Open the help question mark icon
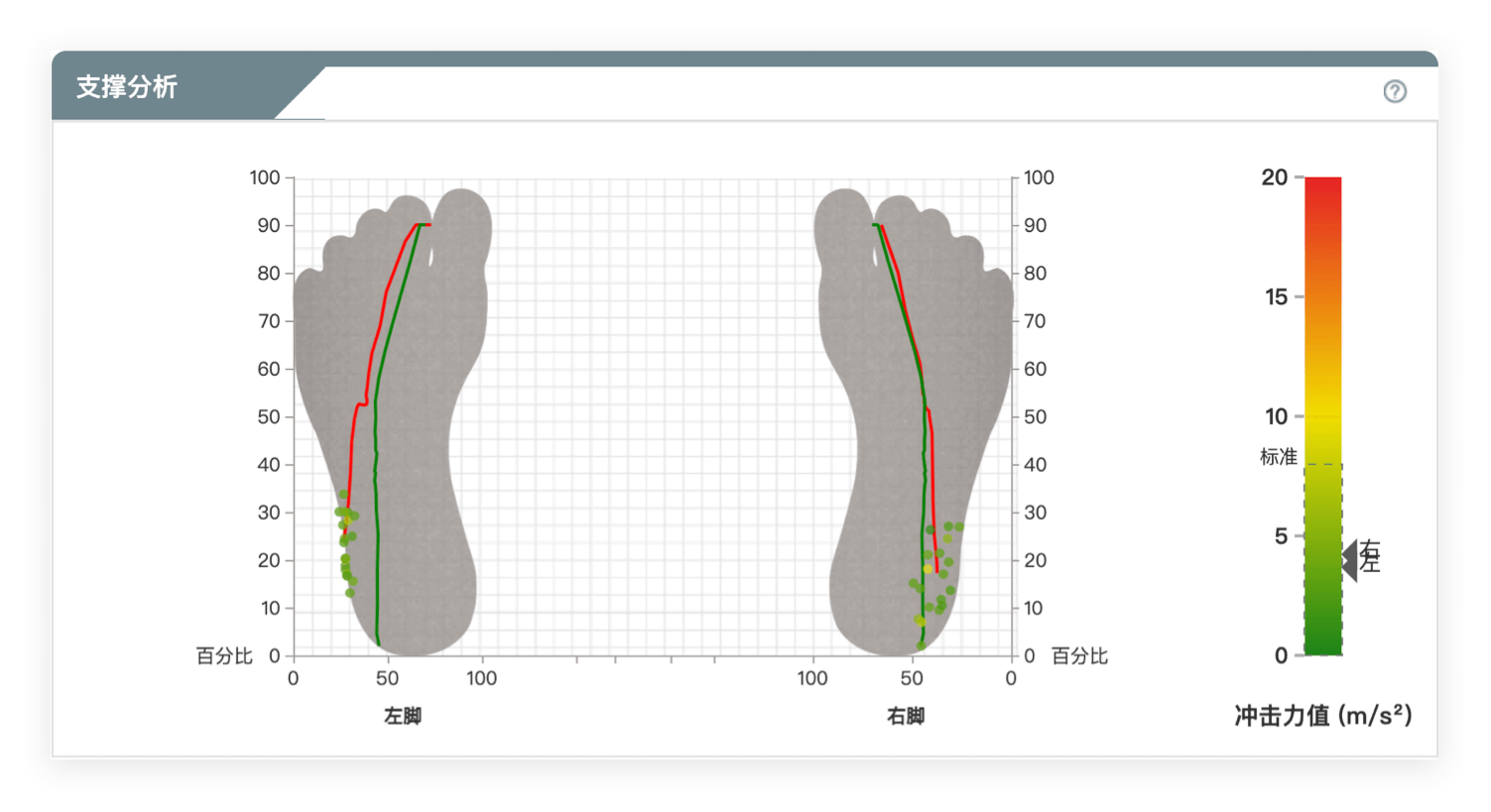Viewport: 1491px width, 812px height. [1395, 92]
